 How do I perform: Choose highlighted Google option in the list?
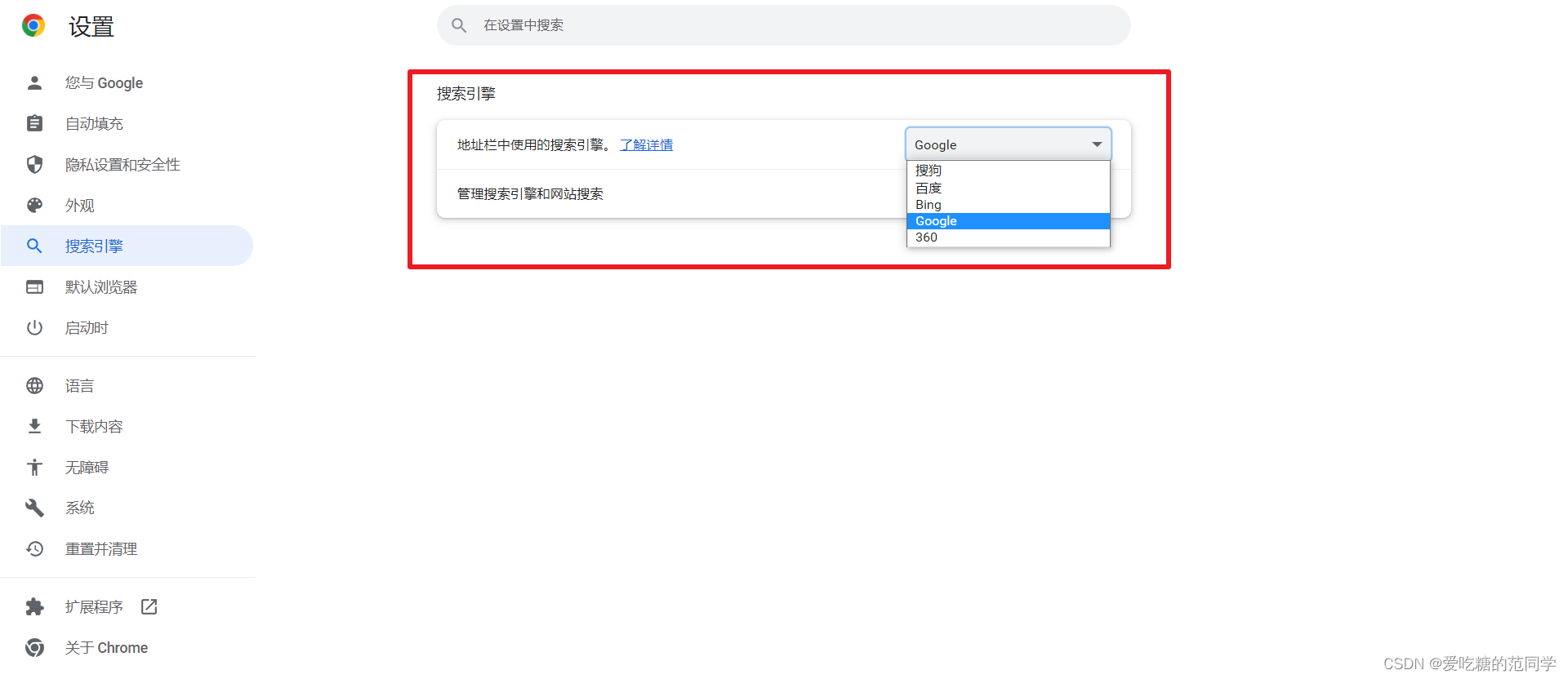(1008, 221)
